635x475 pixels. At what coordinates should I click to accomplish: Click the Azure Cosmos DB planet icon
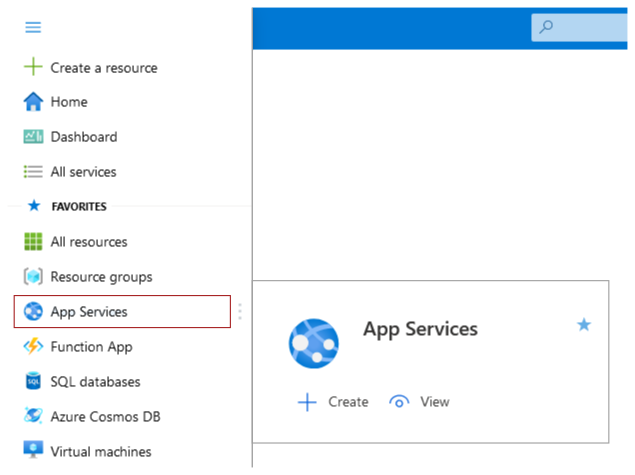point(33,415)
